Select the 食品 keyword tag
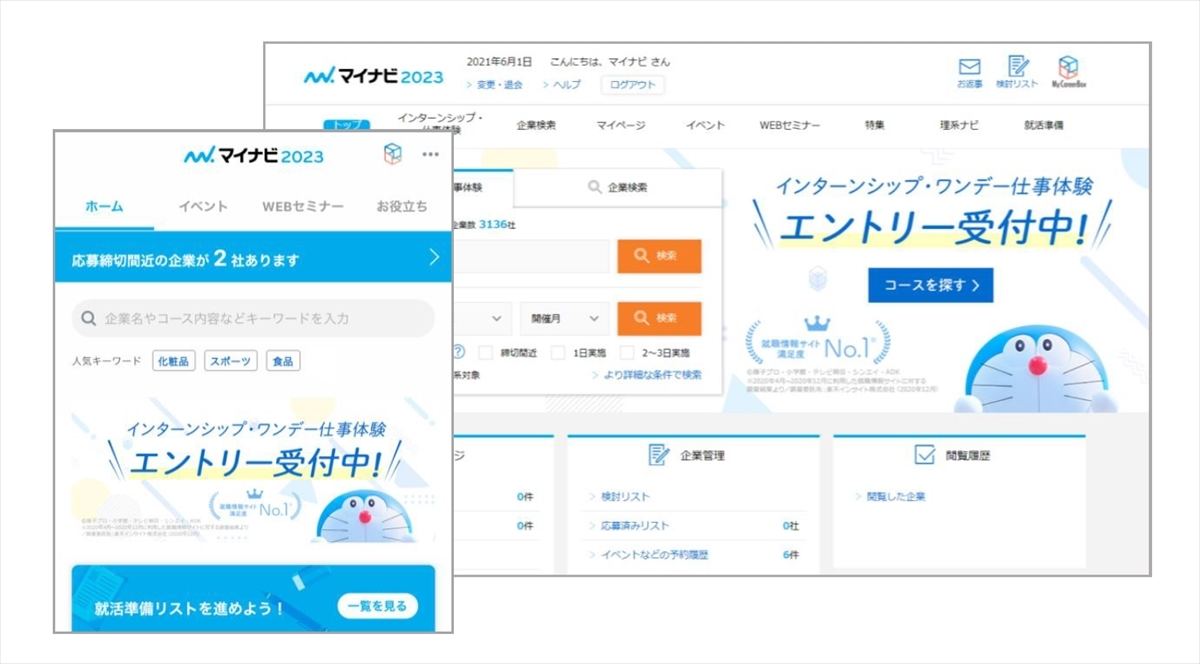 click(x=283, y=361)
